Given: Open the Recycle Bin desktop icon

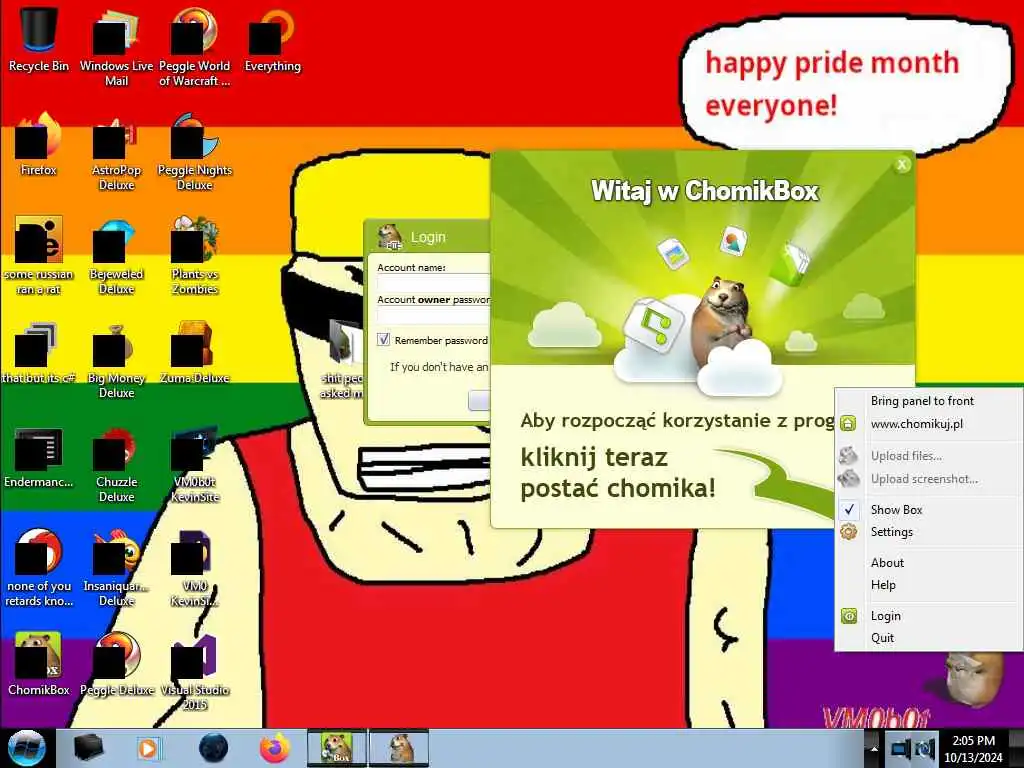Looking at the screenshot, I should pos(39,39).
